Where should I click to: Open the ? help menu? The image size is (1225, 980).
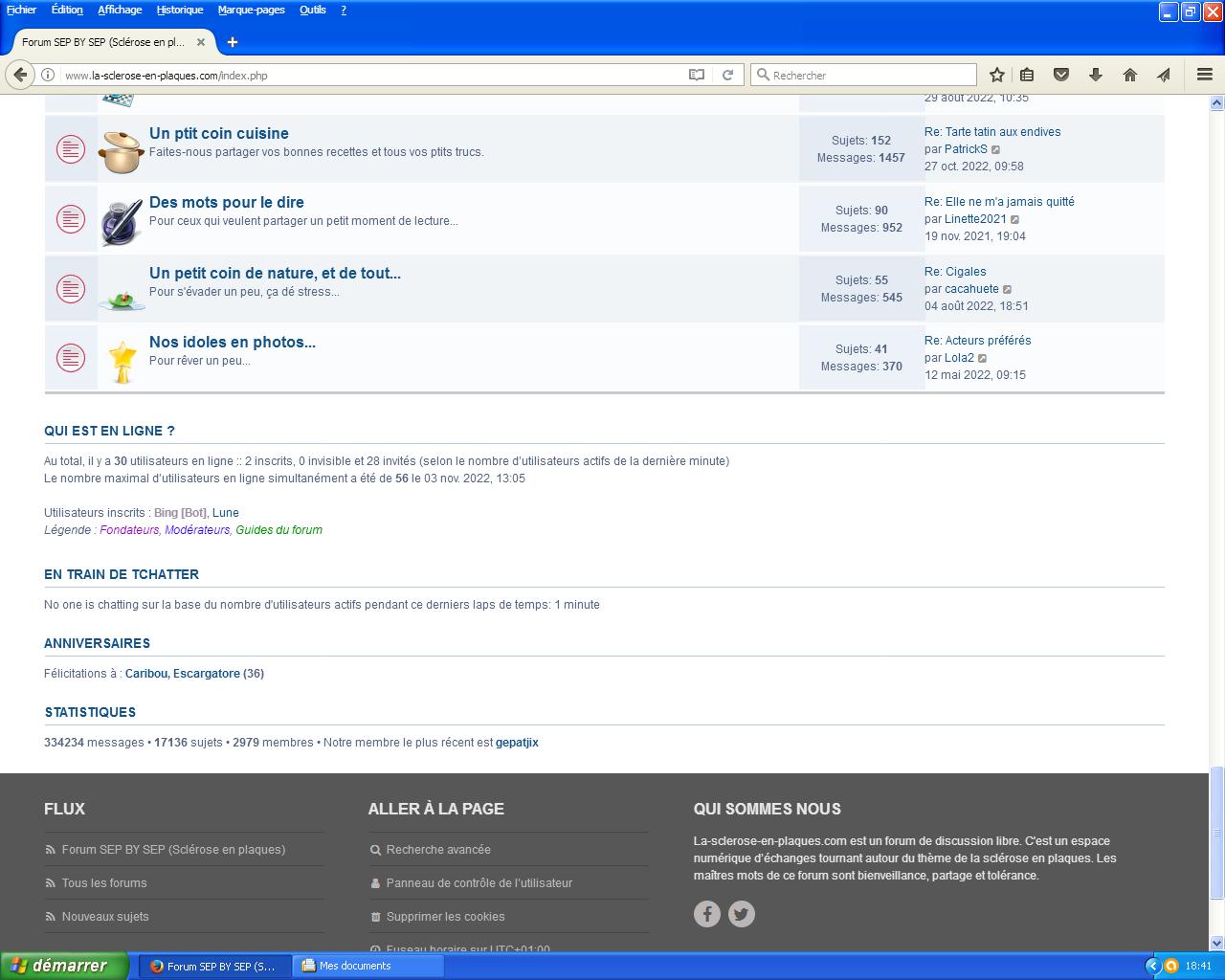pos(344,10)
